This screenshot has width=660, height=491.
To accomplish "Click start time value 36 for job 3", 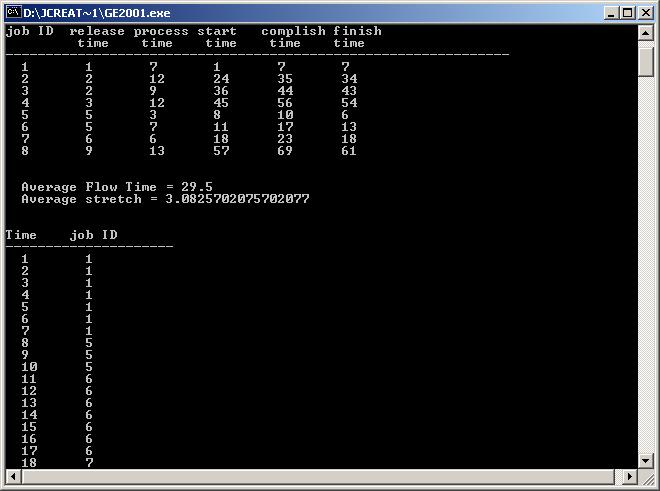I will pyautogui.click(x=221, y=91).
